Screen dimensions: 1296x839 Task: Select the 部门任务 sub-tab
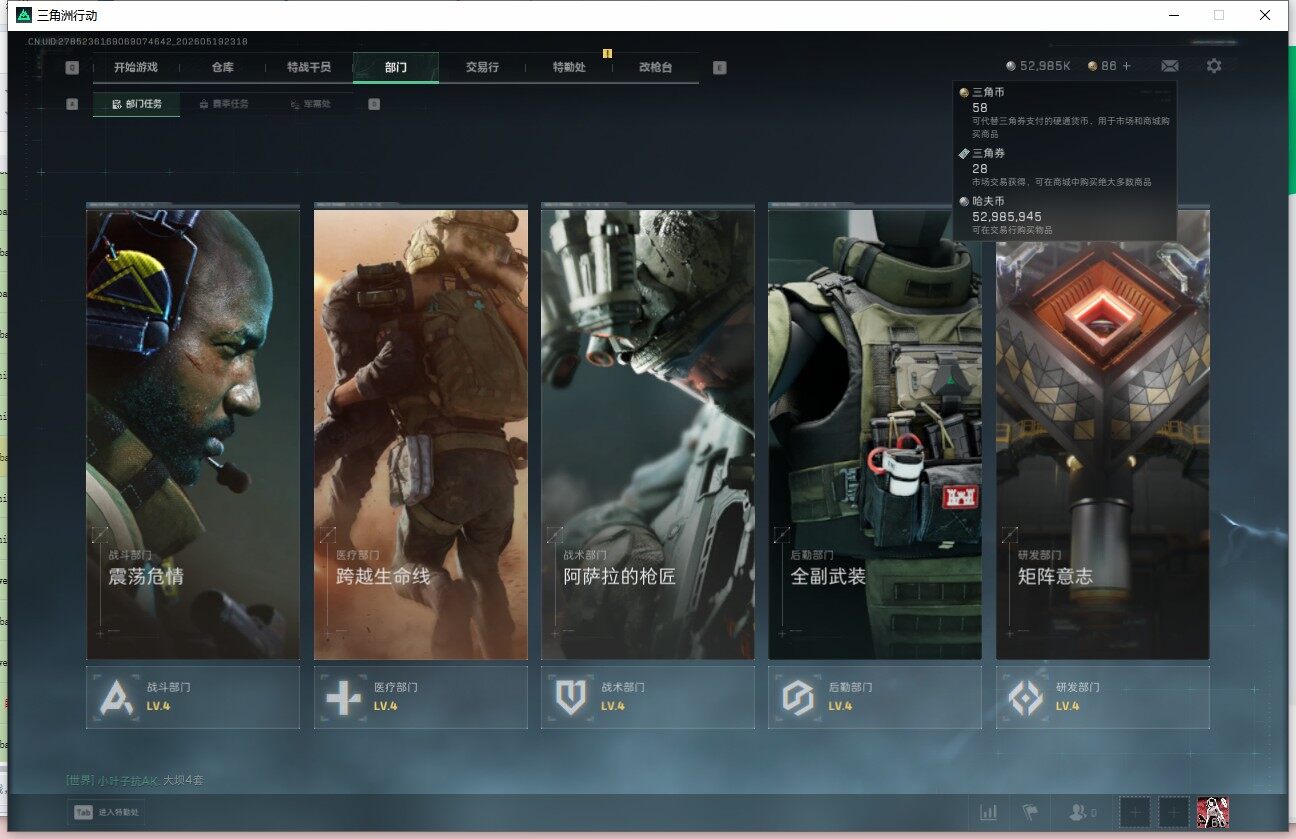(137, 104)
